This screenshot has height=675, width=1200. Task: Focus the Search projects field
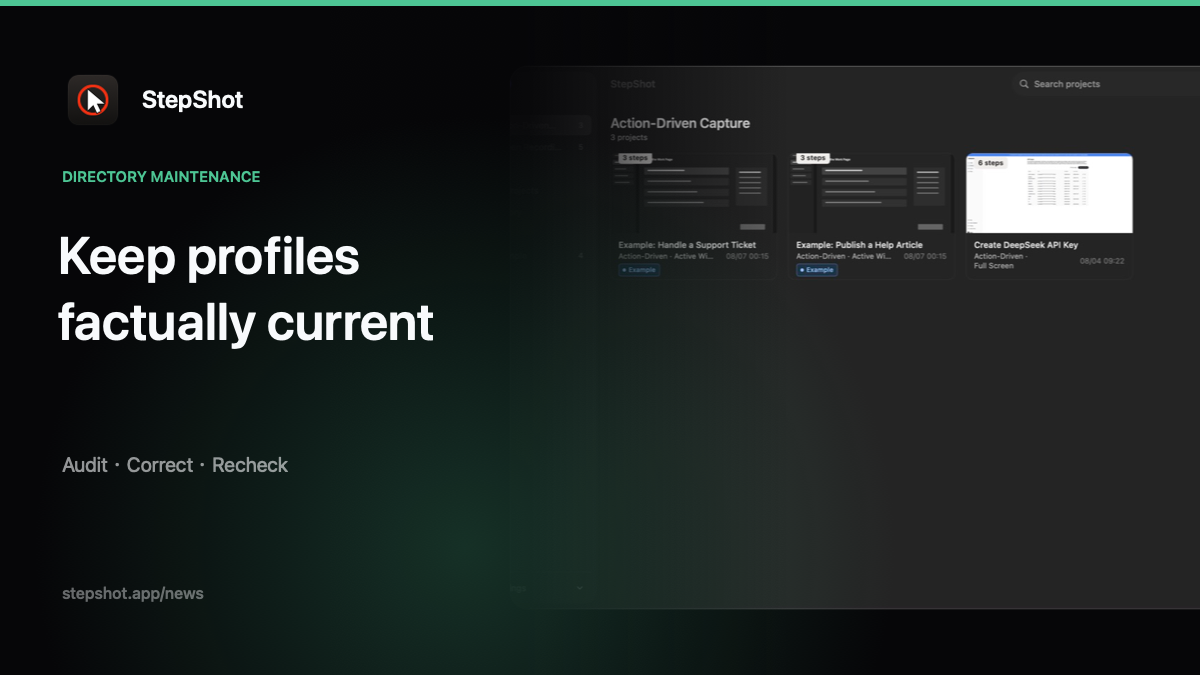[x=1105, y=84]
